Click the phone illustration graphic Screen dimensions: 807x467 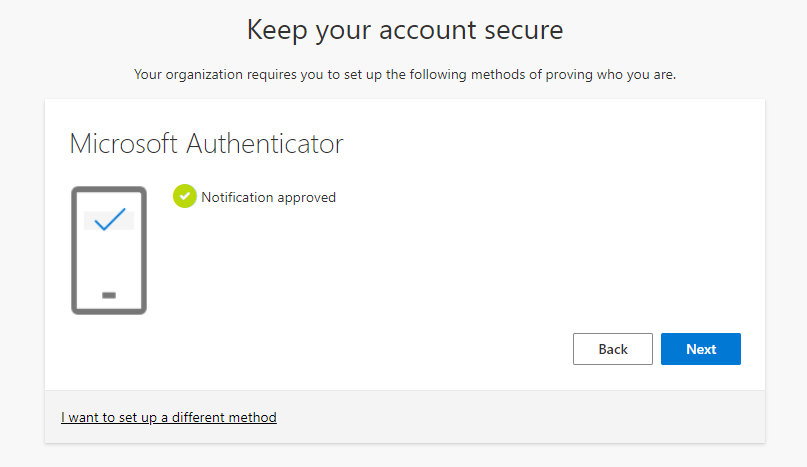[109, 250]
